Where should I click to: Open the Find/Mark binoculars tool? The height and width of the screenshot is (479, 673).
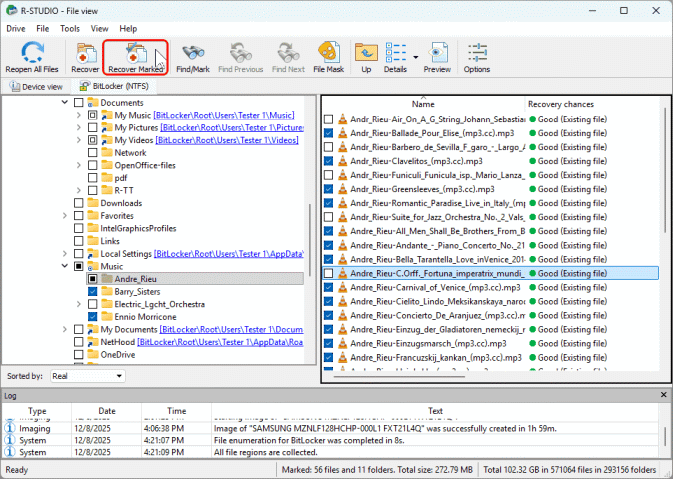pos(191,54)
